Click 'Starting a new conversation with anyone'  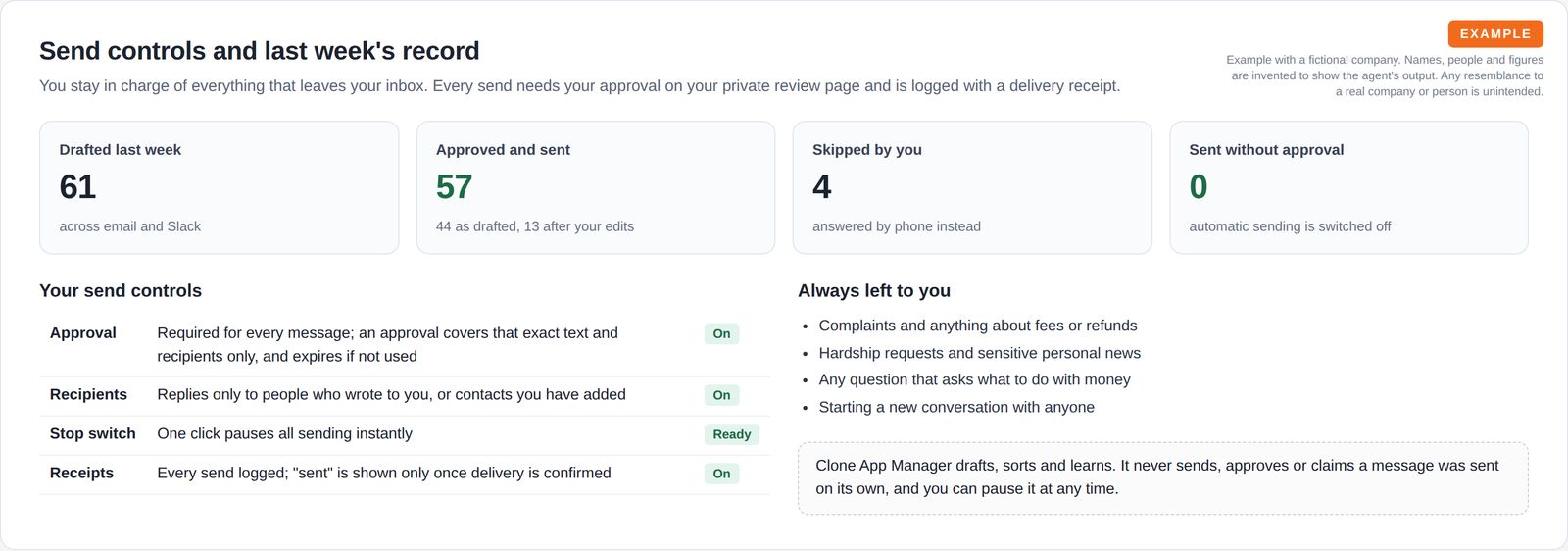tap(956, 407)
